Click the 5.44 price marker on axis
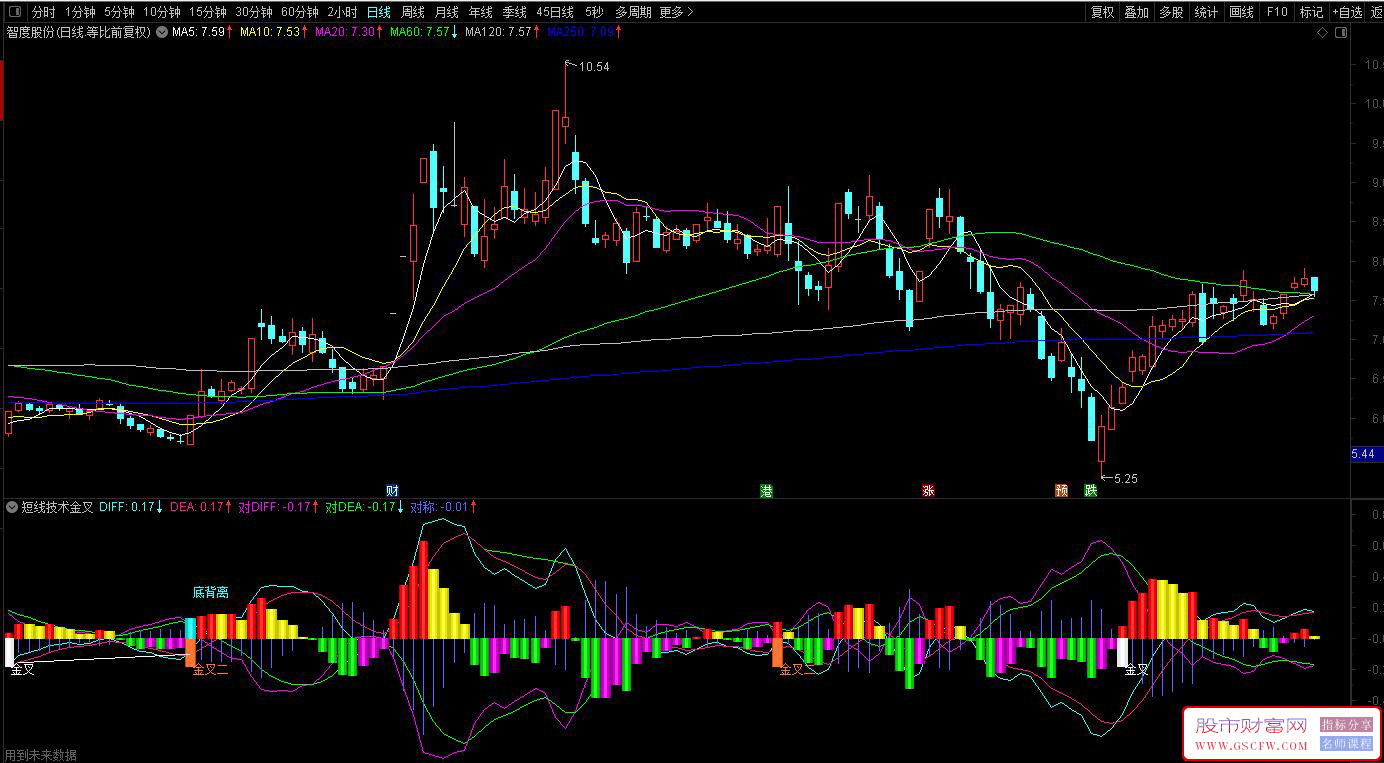 [1362, 454]
